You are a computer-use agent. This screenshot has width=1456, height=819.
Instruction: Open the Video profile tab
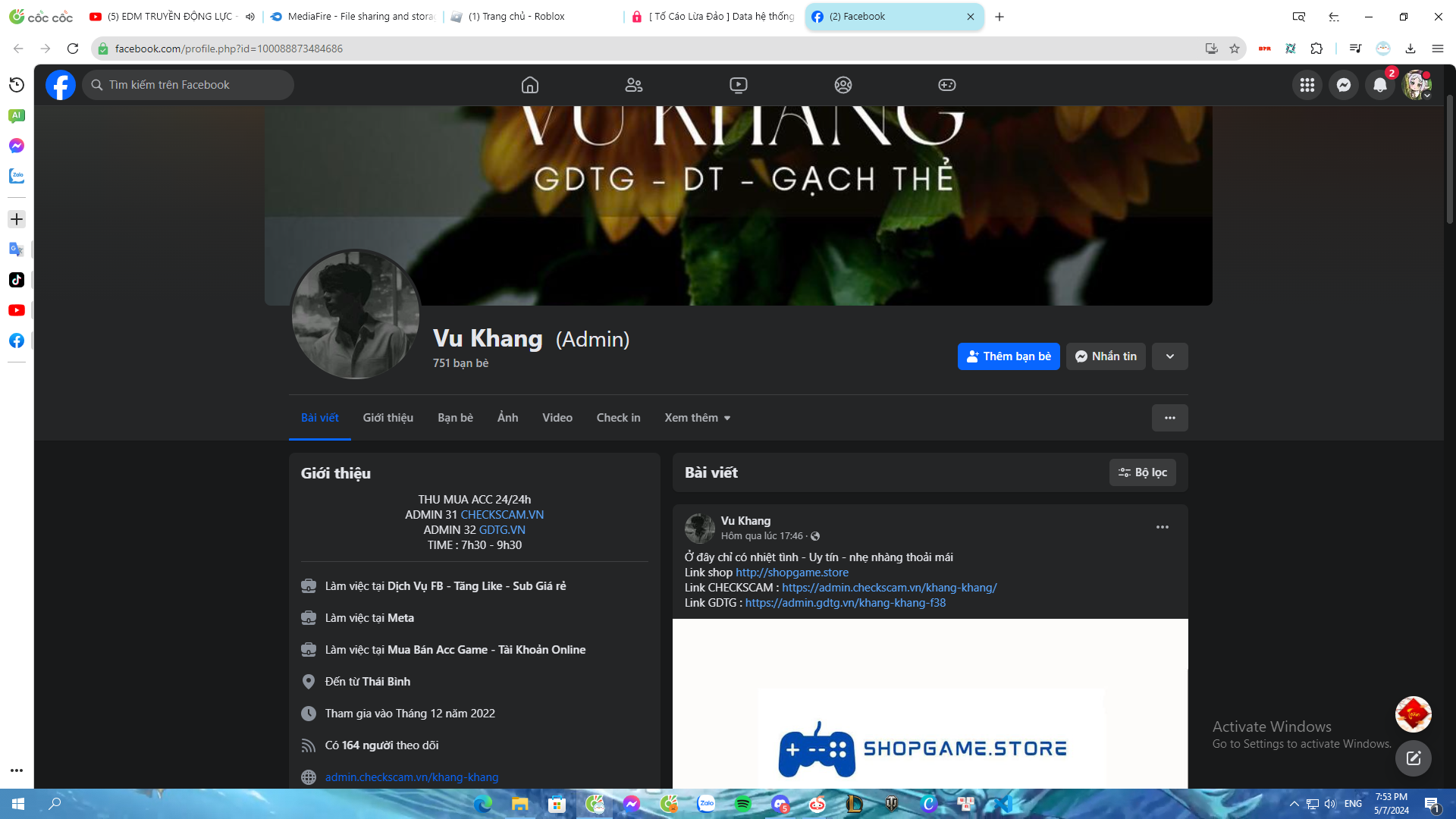557,418
